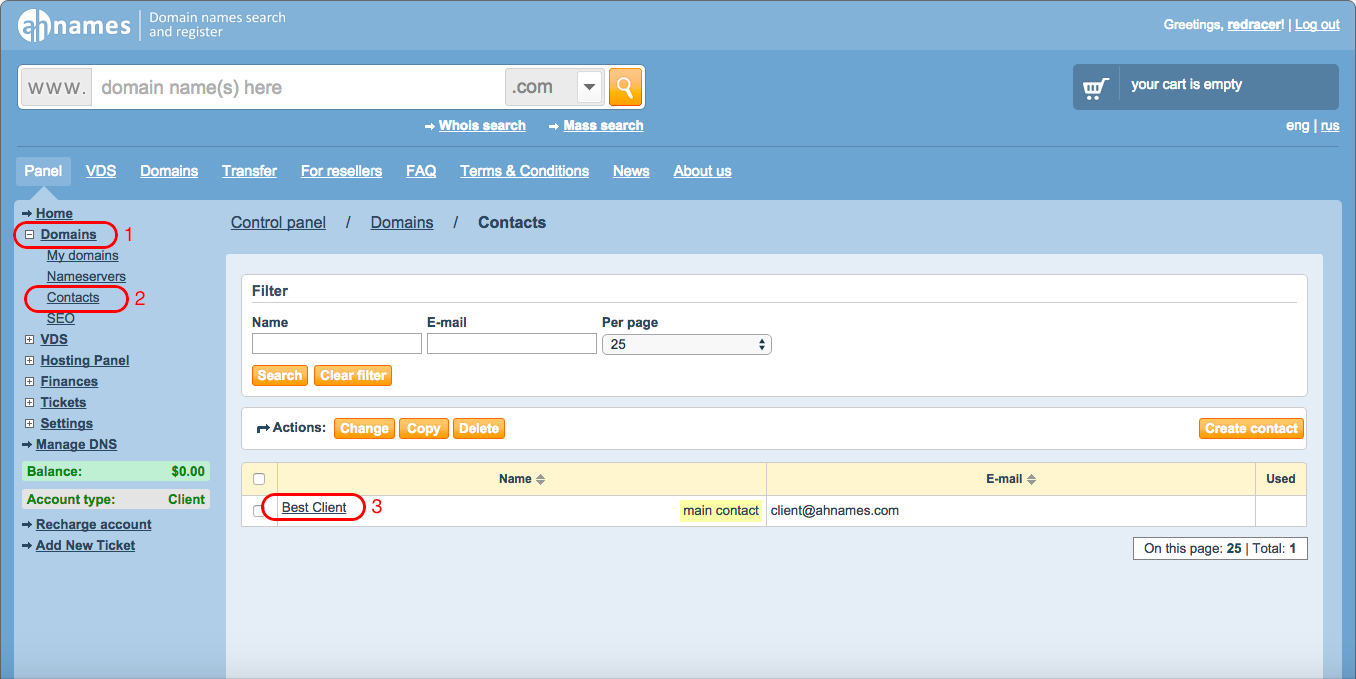Expand the Hosting Panel sidebar section
Viewport: 1356px width, 679px height.
tap(30, 361)
